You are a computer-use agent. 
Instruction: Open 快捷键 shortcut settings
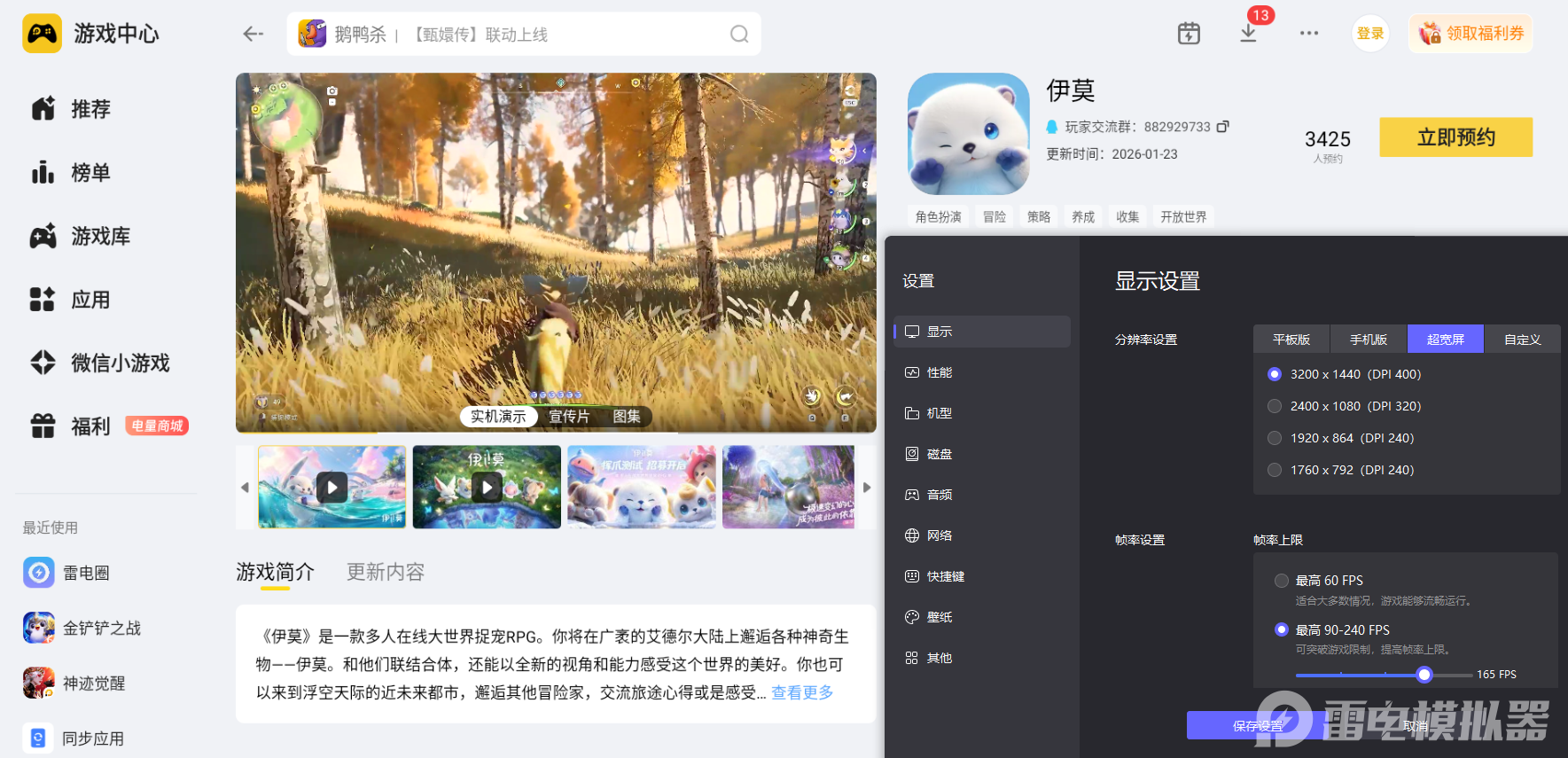click(982, 576)
